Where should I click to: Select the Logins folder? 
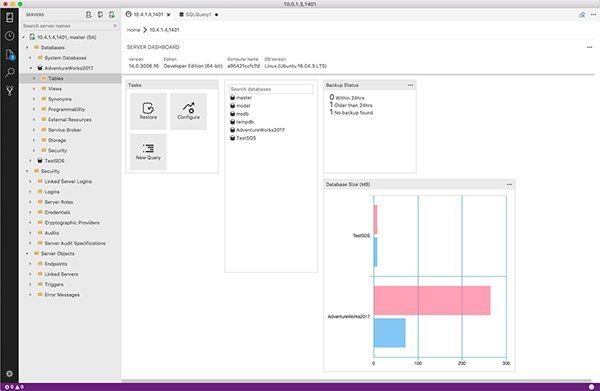pyautogui.click(x=52, y=192)
